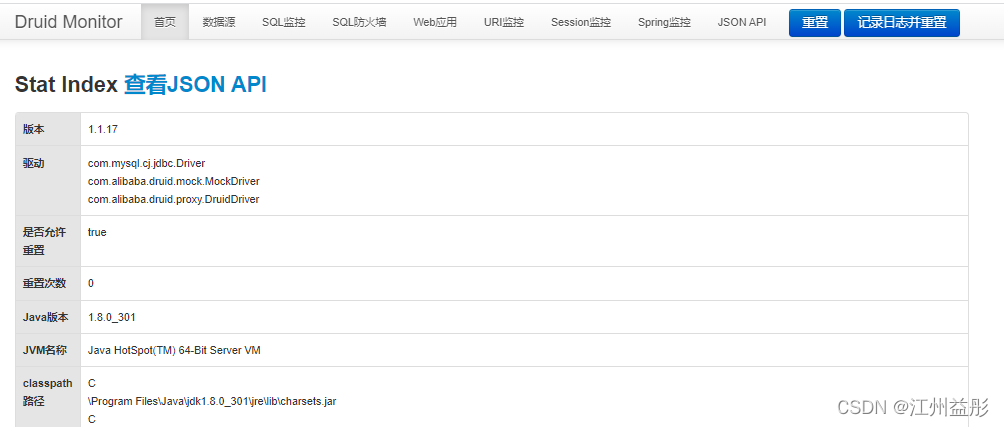
Task: Select the URI监控 tab
Action: tap(504, 22)
